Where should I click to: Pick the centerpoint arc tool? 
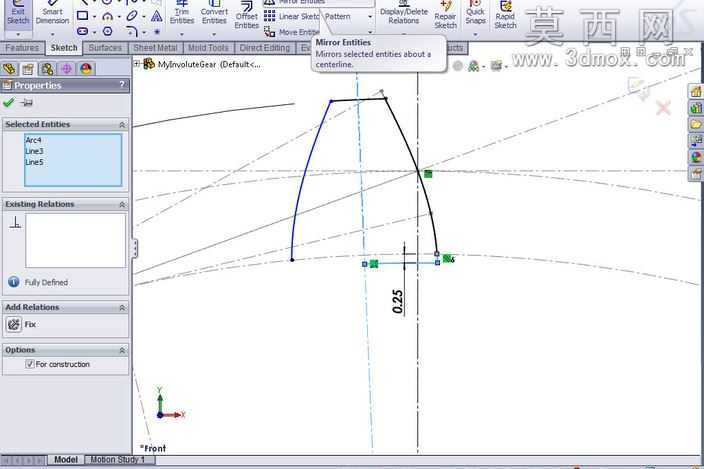click(108, 17)
